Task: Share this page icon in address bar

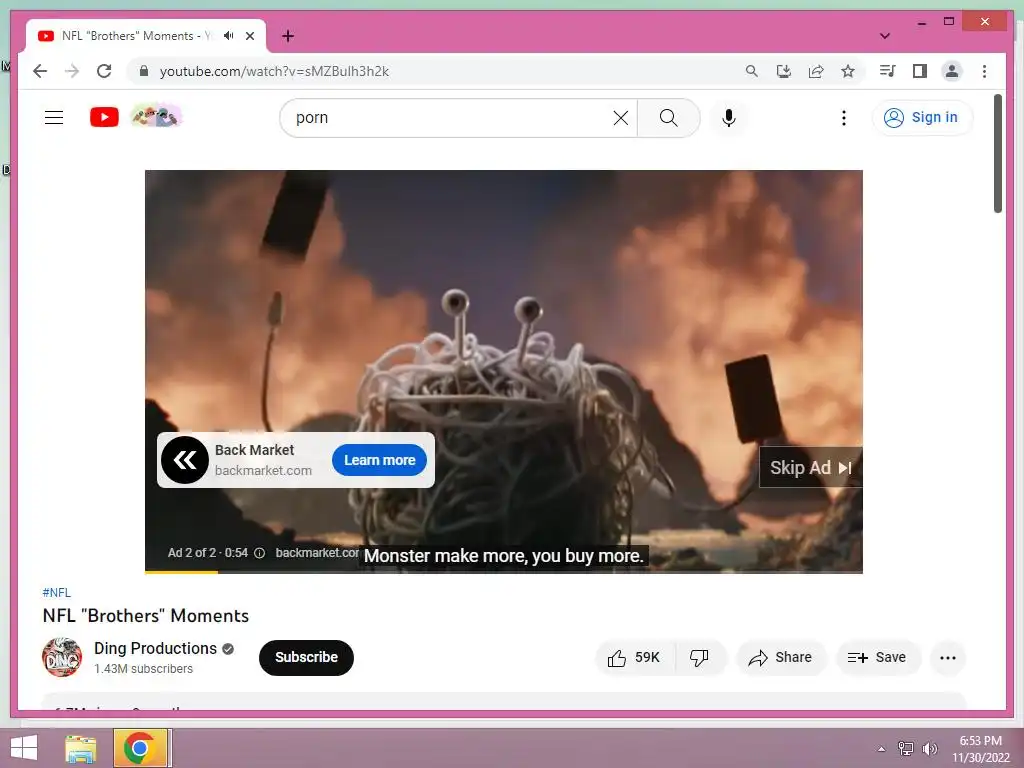Action: point(816,71)
